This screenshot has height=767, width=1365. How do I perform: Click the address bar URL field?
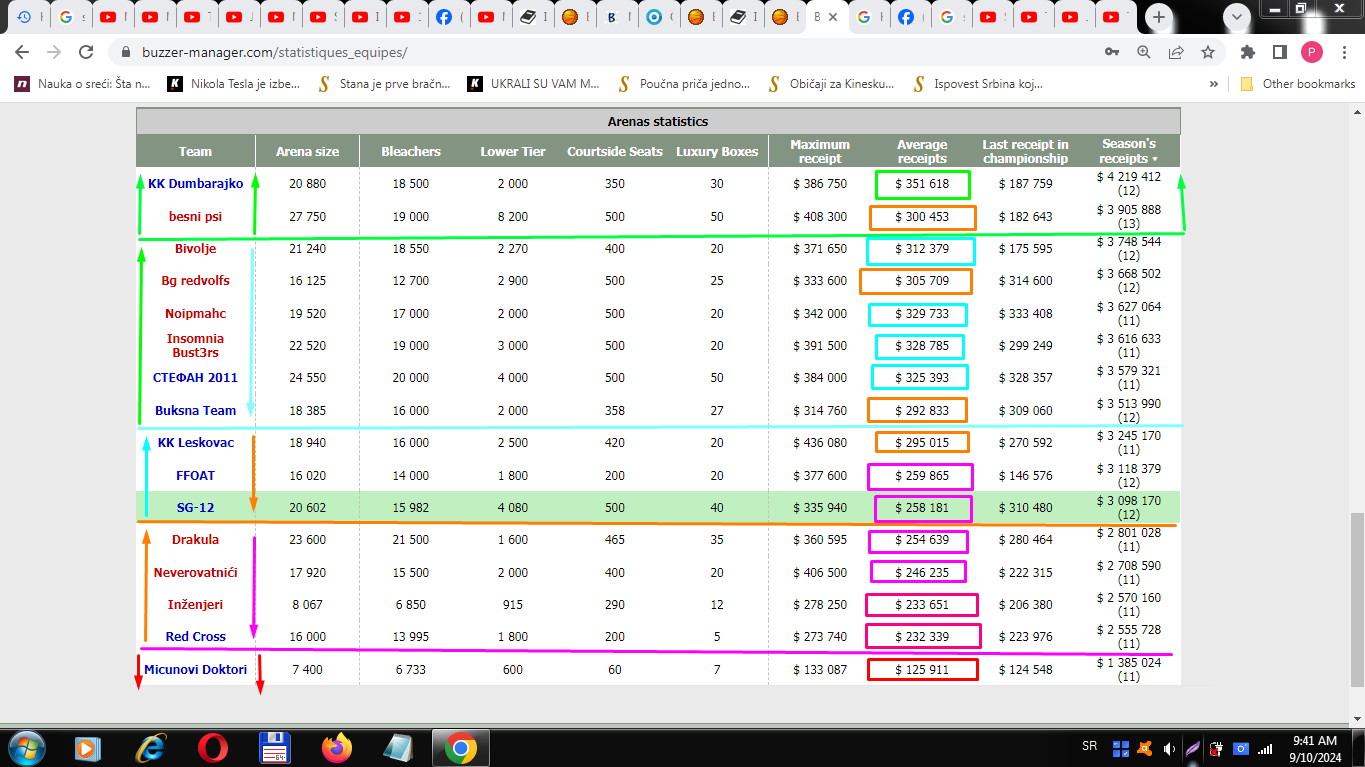coord(600,52)
